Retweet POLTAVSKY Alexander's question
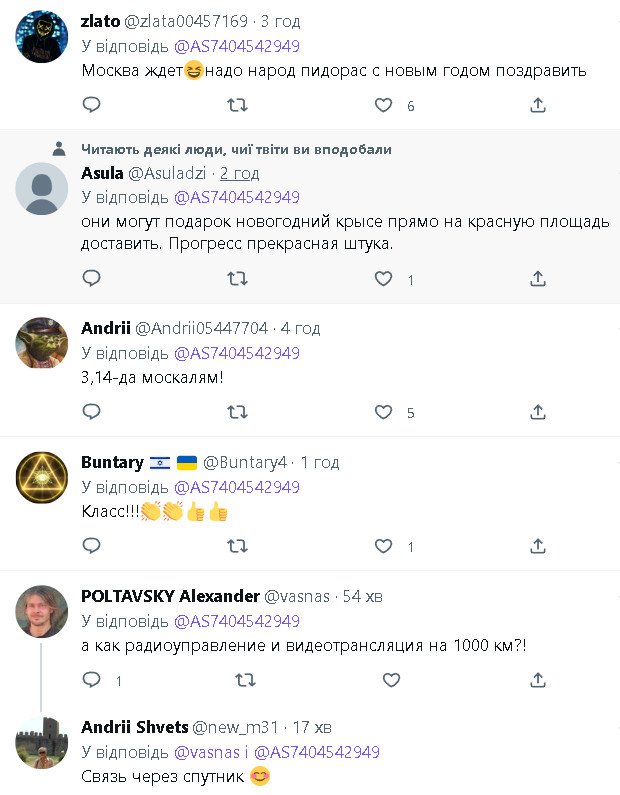This screenshot has height=795, width=620. (x=244, y=680)
